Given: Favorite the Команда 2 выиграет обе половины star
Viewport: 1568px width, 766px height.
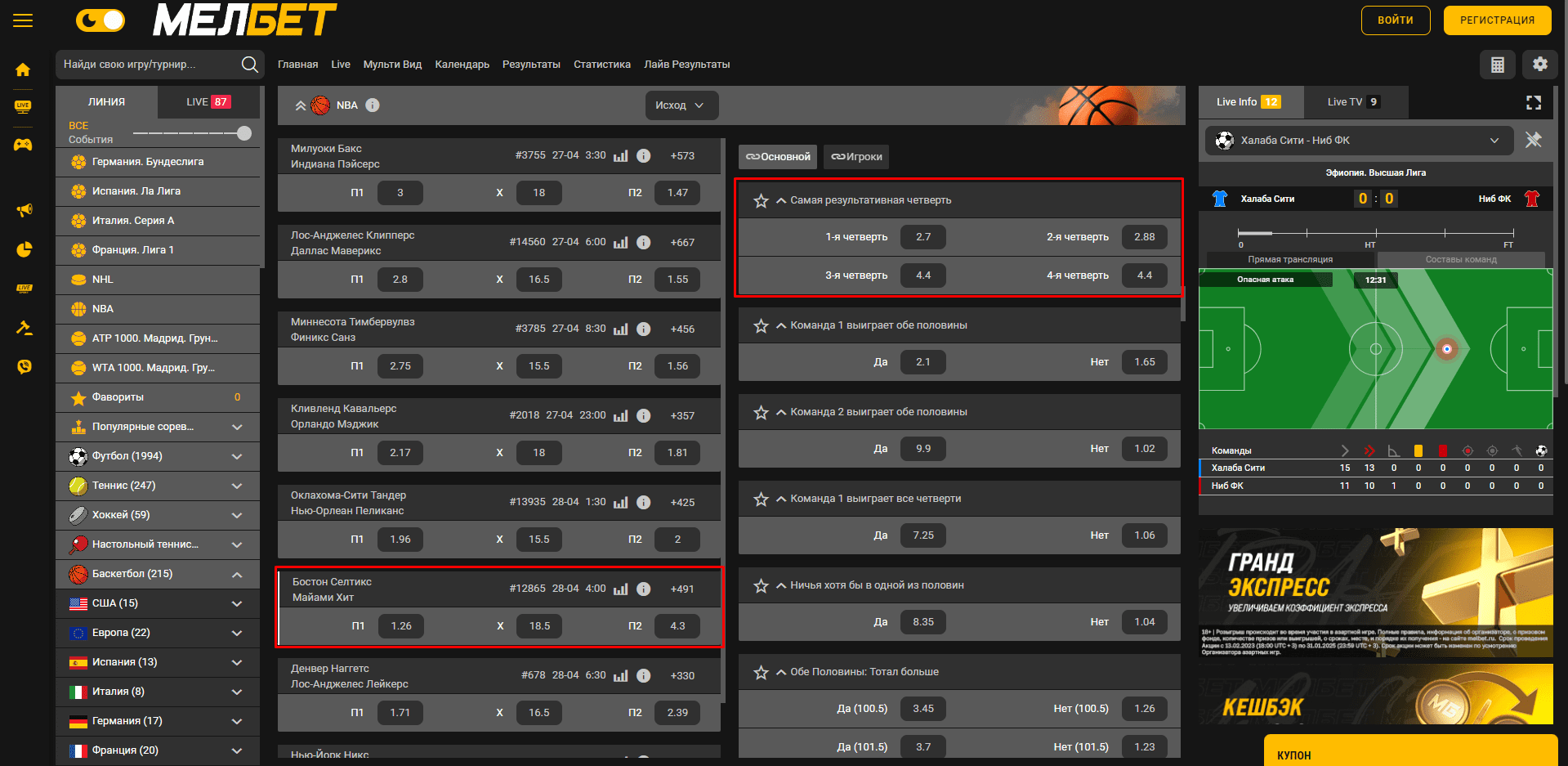Looking at the screenshot, I should 761,412.
